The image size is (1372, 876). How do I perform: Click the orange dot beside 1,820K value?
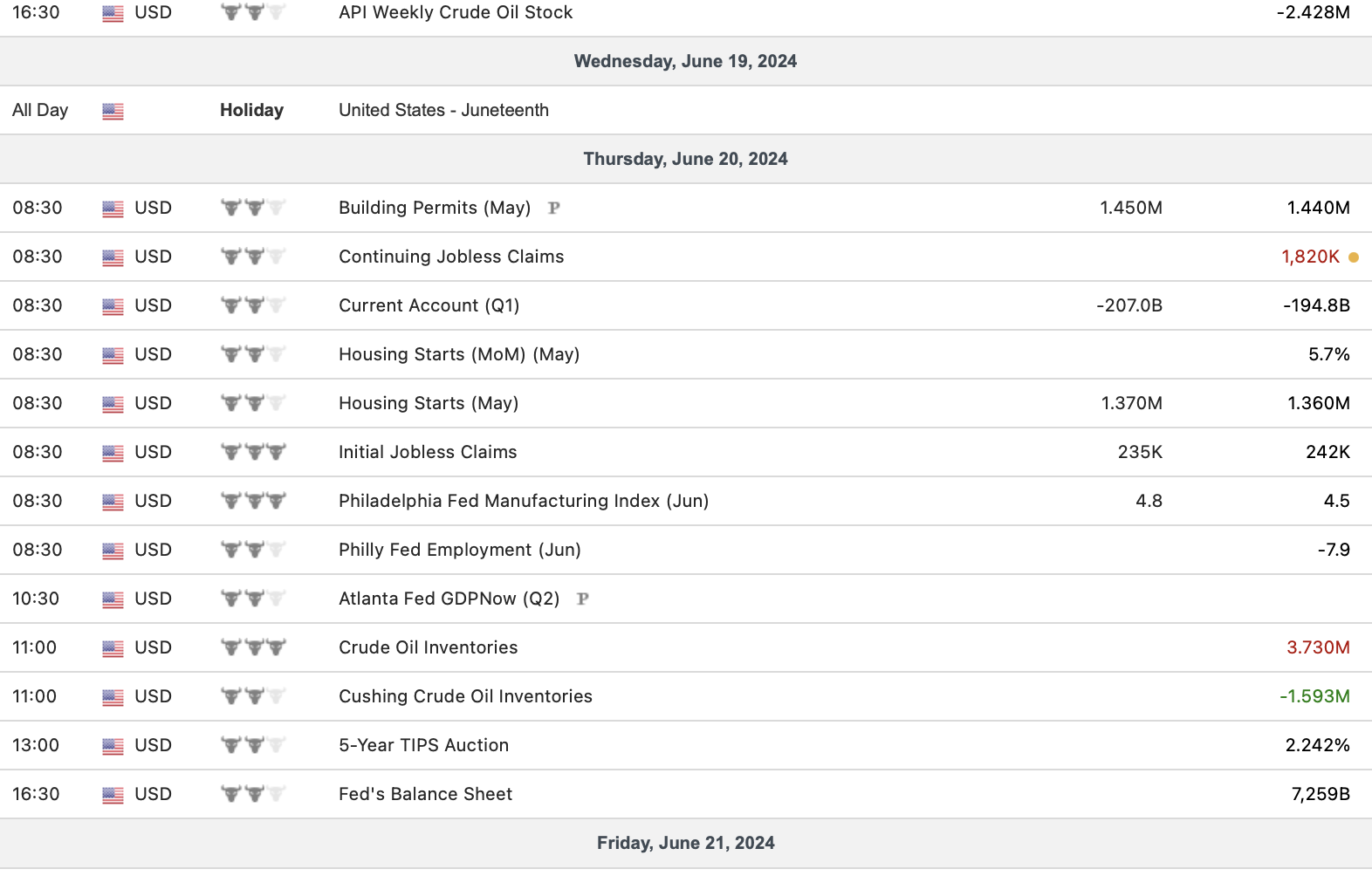point(1354,257)
